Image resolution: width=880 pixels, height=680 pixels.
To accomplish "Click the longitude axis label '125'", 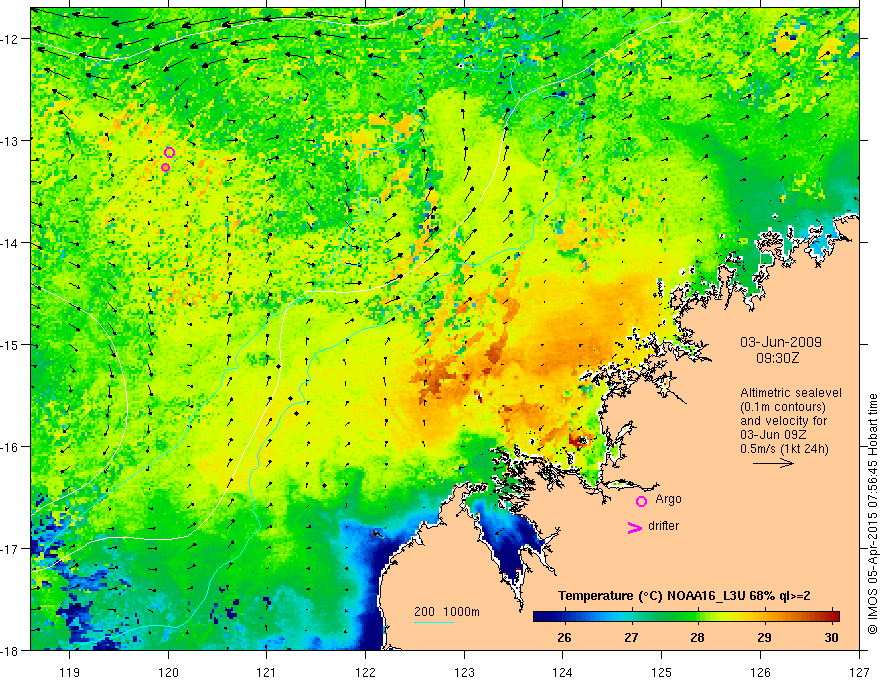I will click(x=662, y=672).
